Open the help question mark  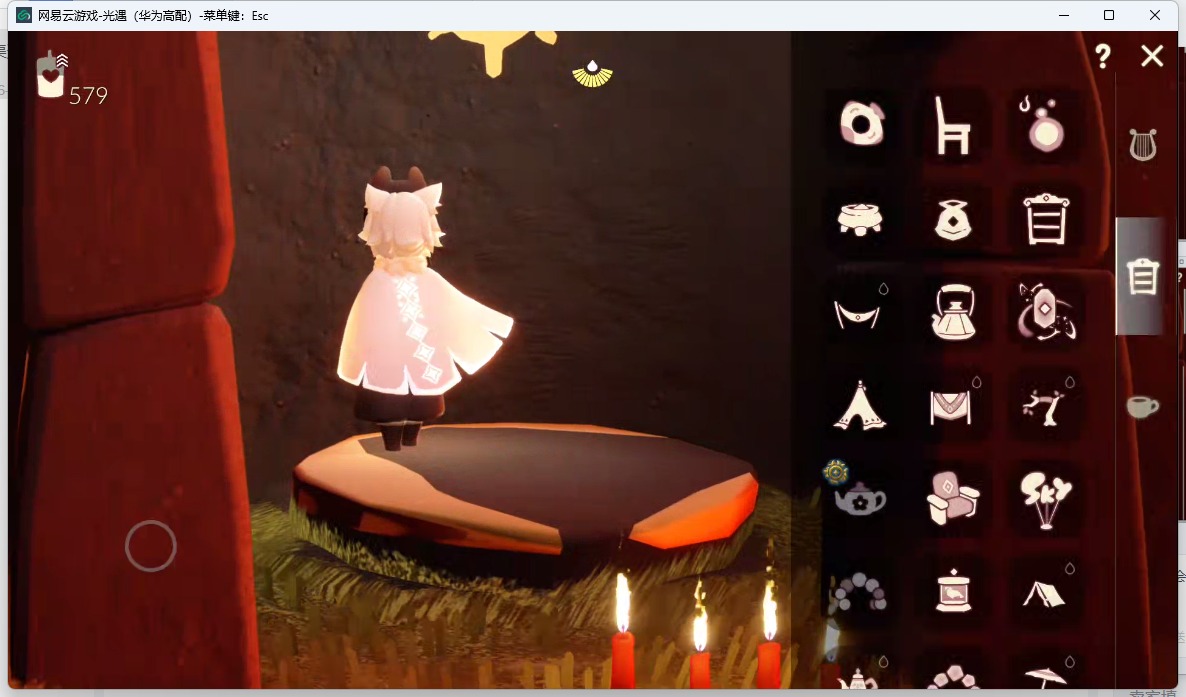click(1103, 56)
